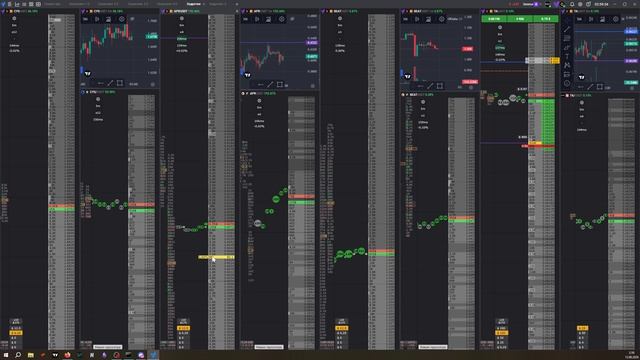Viewport: 640px width, 360px height.
Task: Open the settings gear in the rightmost TA chart toolbar
Action: click(616, 19)
